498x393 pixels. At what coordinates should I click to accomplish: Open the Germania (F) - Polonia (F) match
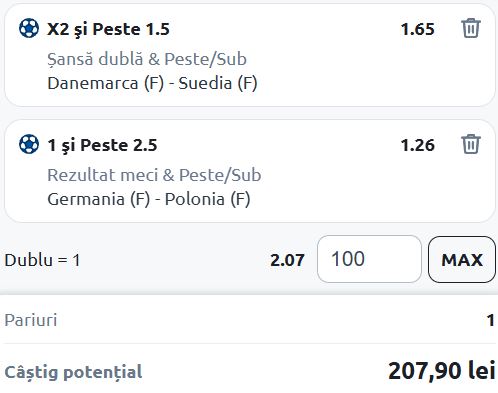149,199
